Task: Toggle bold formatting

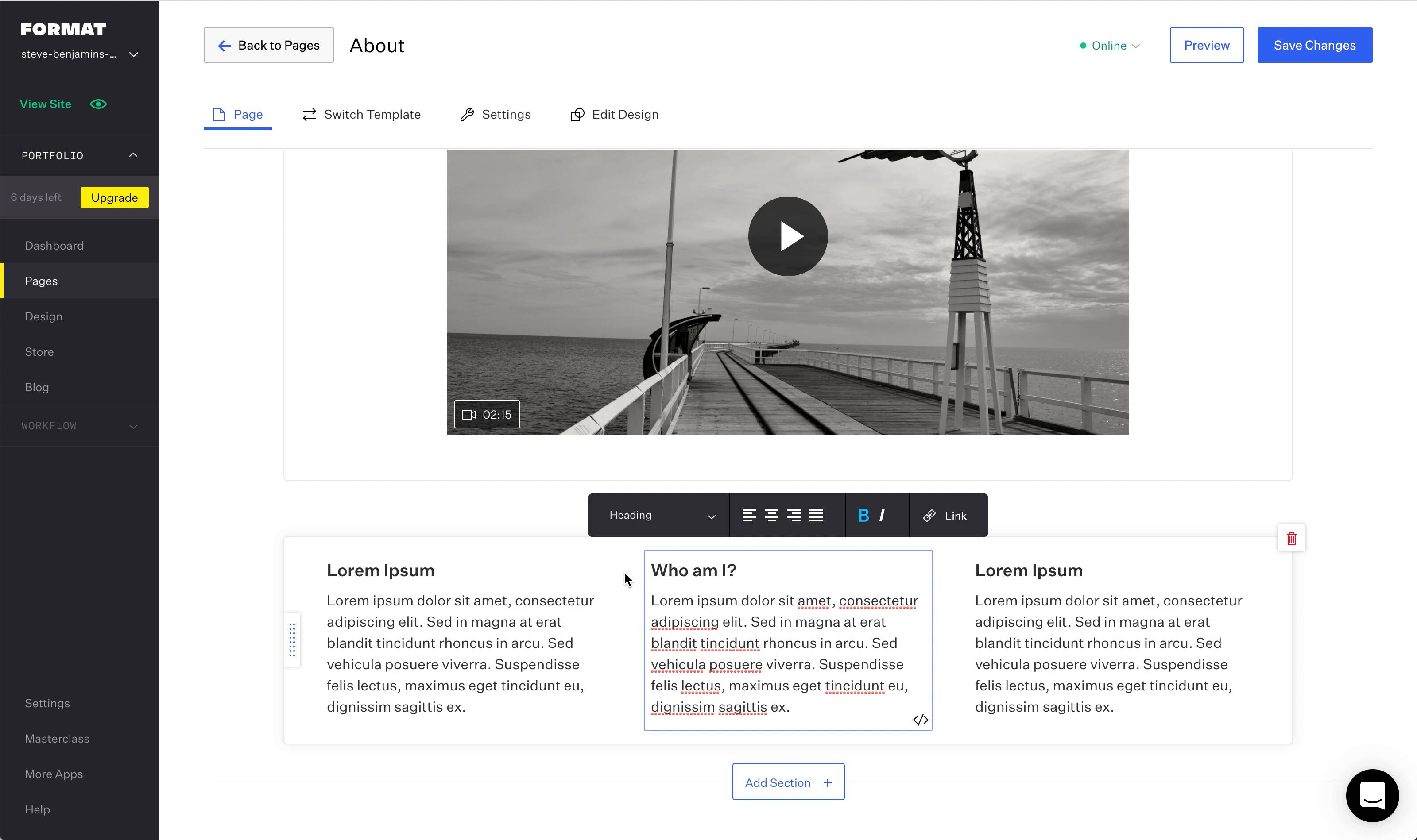Action: tap(863, 515)
